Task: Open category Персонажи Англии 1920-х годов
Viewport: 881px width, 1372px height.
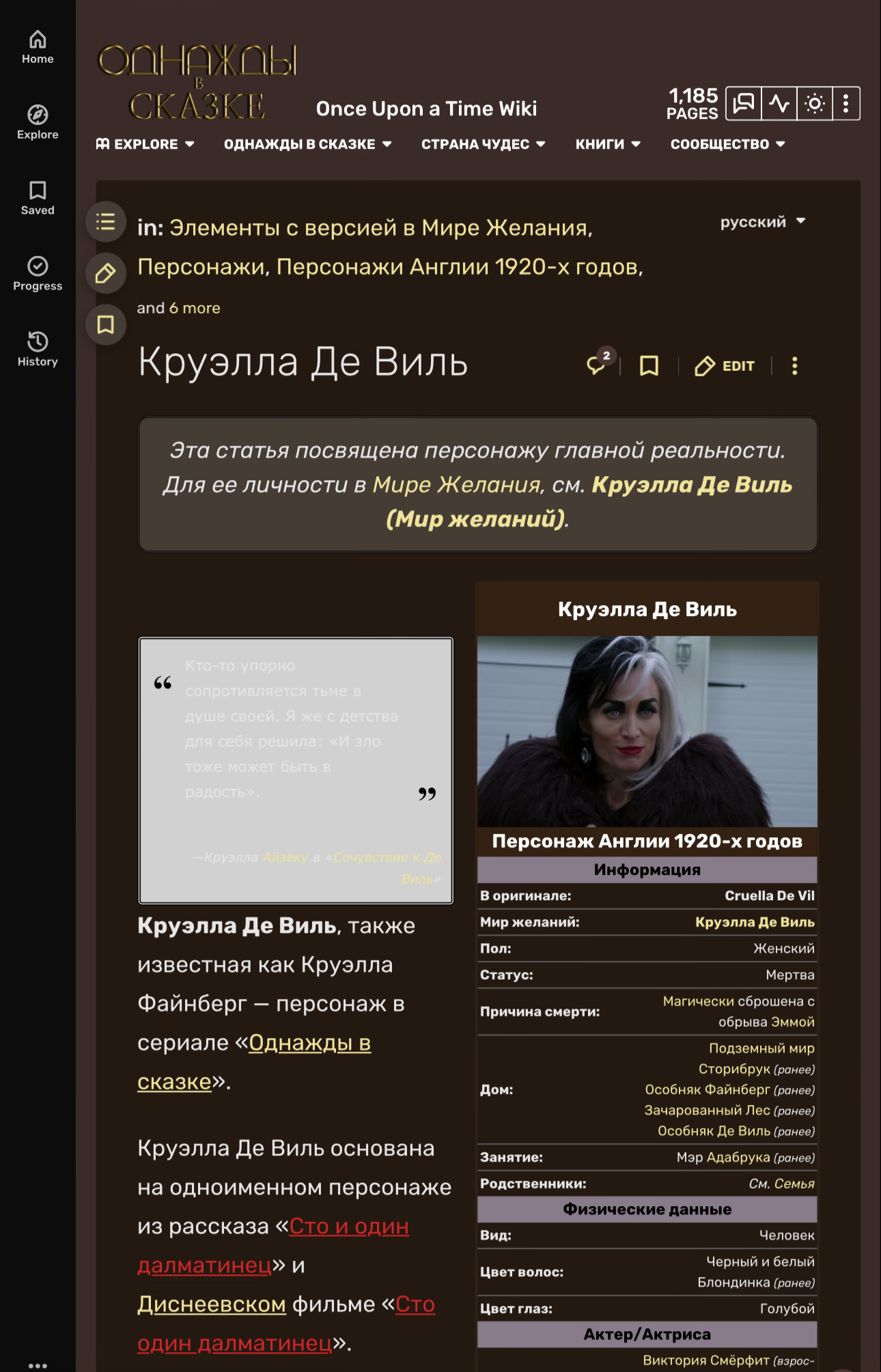Action: click(x=458, y=266)
